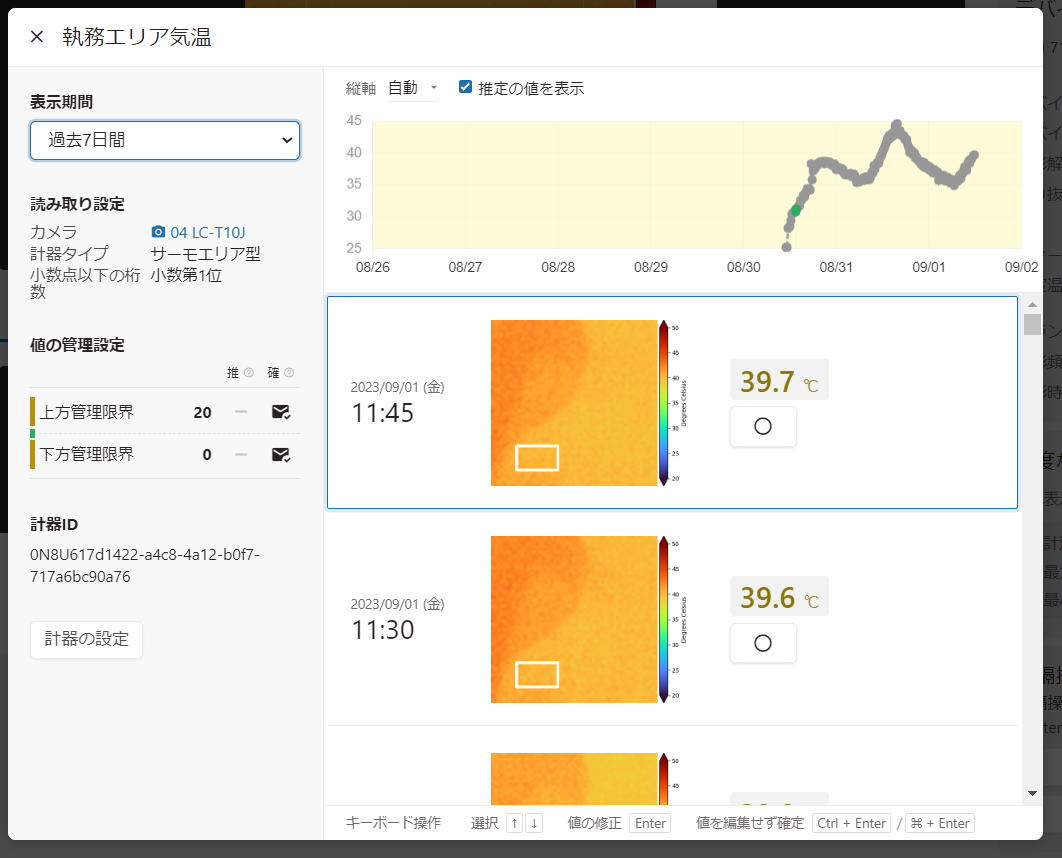Confirm the 39.7 ℃ reading with circle button
This screenshot has width=1062, height=858.
pos(763,426)
